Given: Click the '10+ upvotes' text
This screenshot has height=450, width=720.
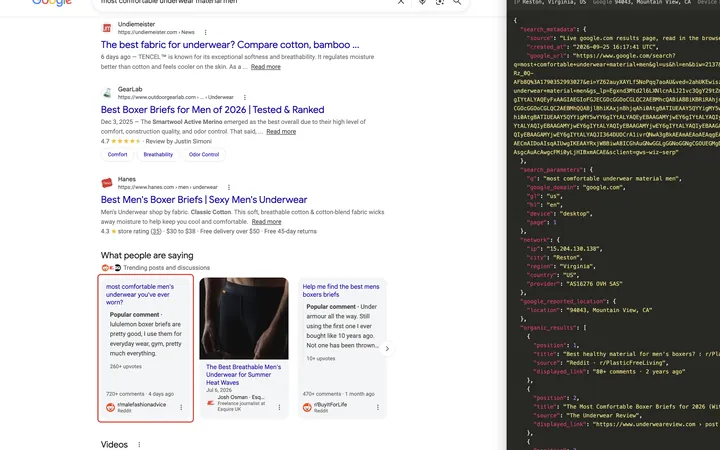Looking at the screenshot, I should [321, 358].
